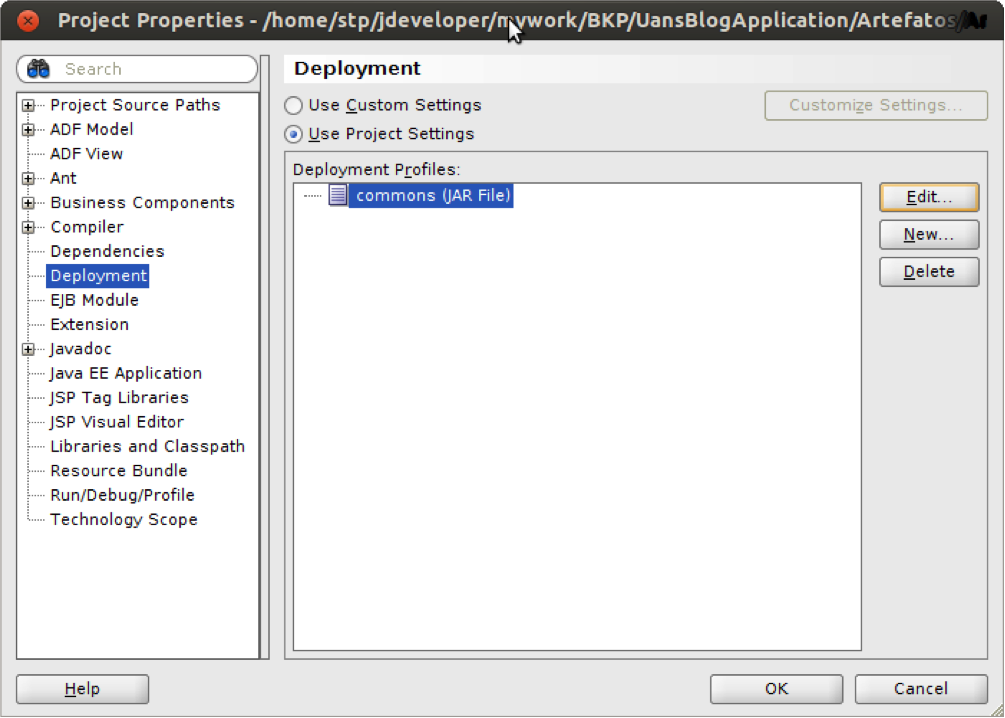Open the Dependencies category
The image size is (1005, 718).
[x=107, y=251]
